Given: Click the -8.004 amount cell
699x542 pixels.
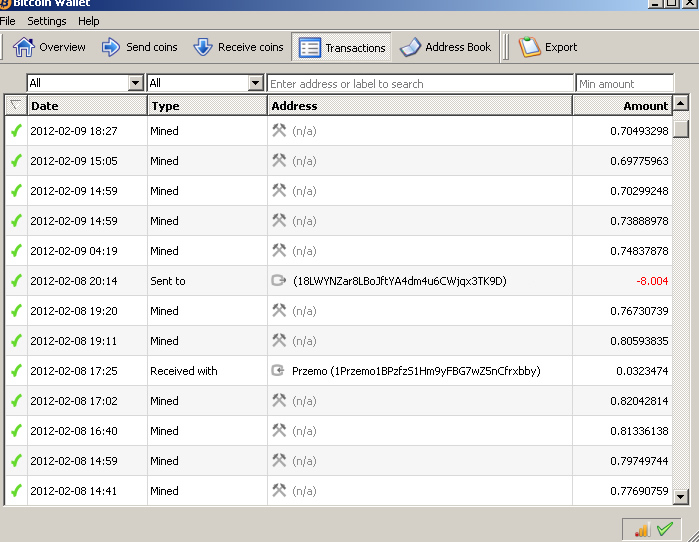Looking at the screenshot, I should (x=622, y=281).
